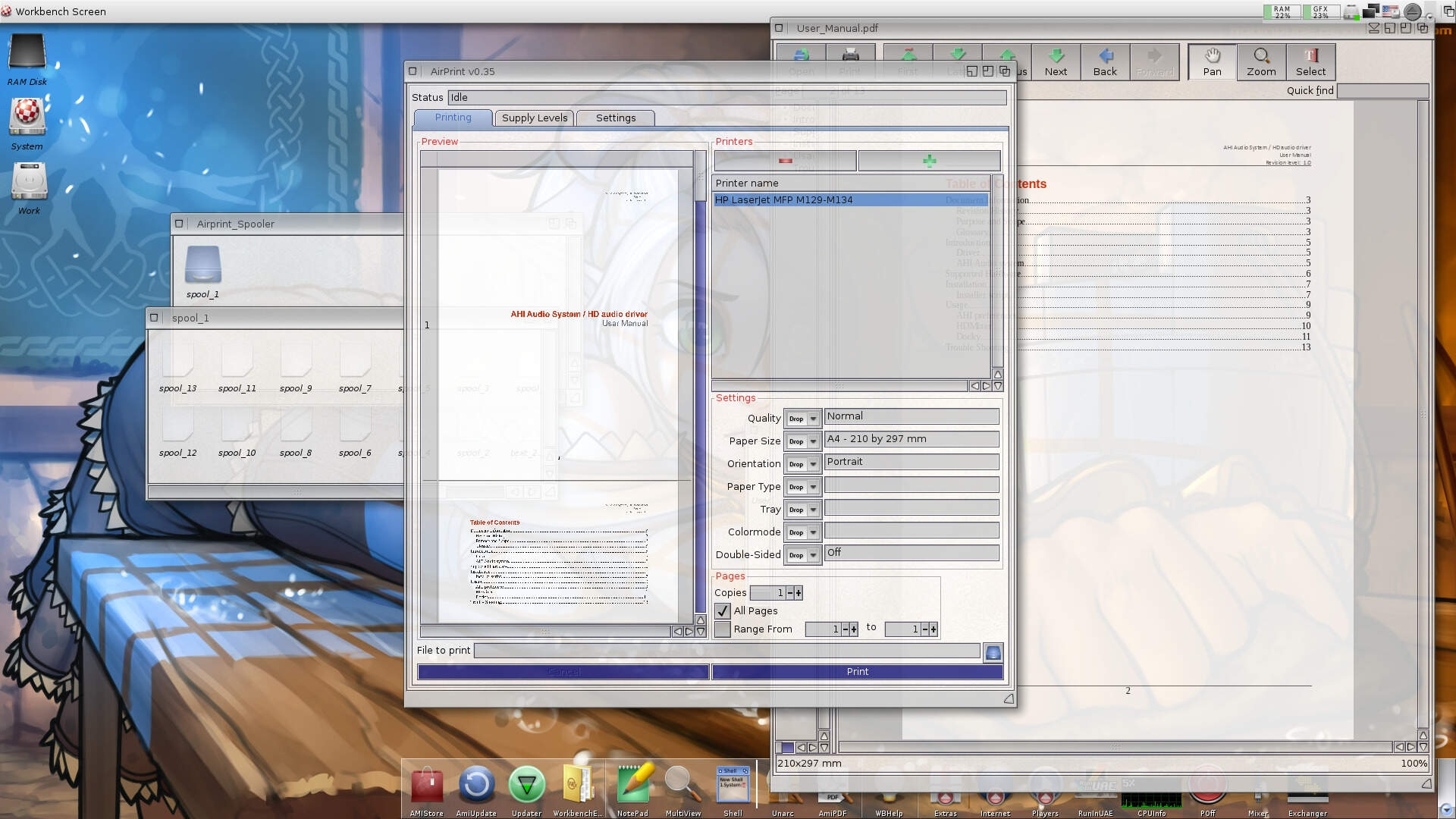Viewport: 1456px width, 819px height.
Task: Open Mixer from the dock
Action: point(1258,789)
